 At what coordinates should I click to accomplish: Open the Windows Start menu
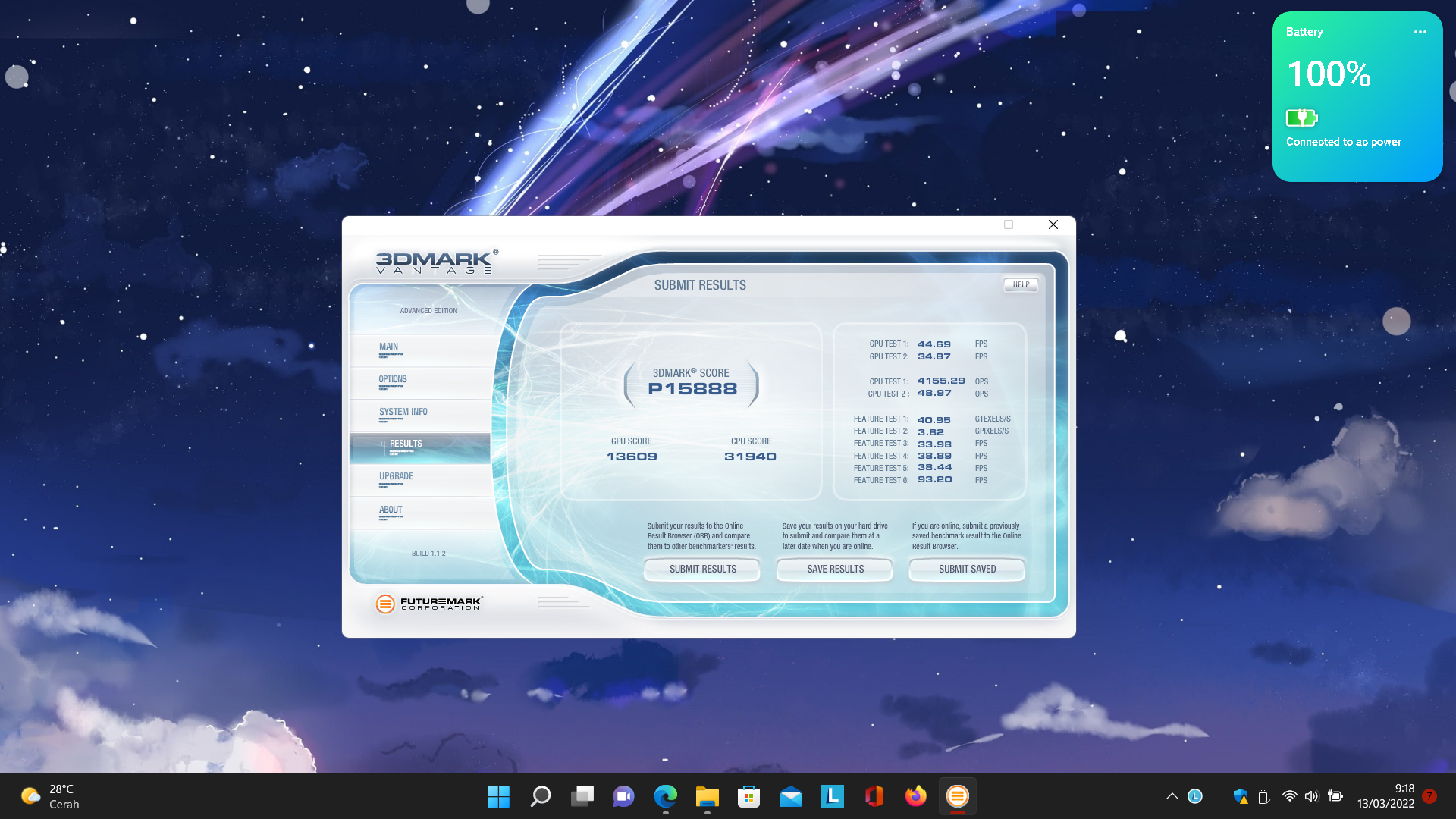498,796
